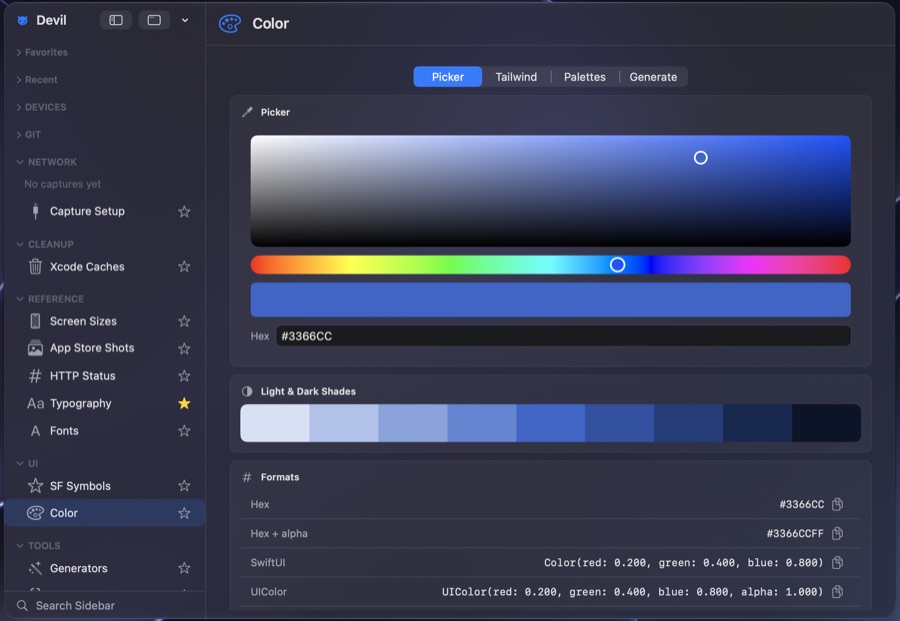Toggle the sidebar layout icon
900x621 pixels.
(x=116, y=20)
